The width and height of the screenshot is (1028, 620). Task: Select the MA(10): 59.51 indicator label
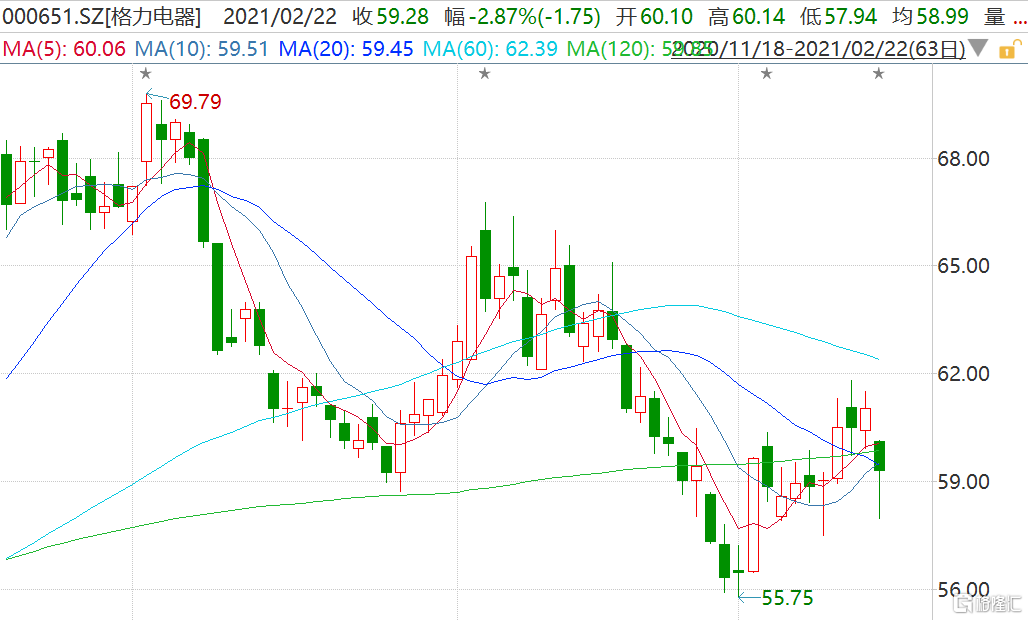click(202, 49)
